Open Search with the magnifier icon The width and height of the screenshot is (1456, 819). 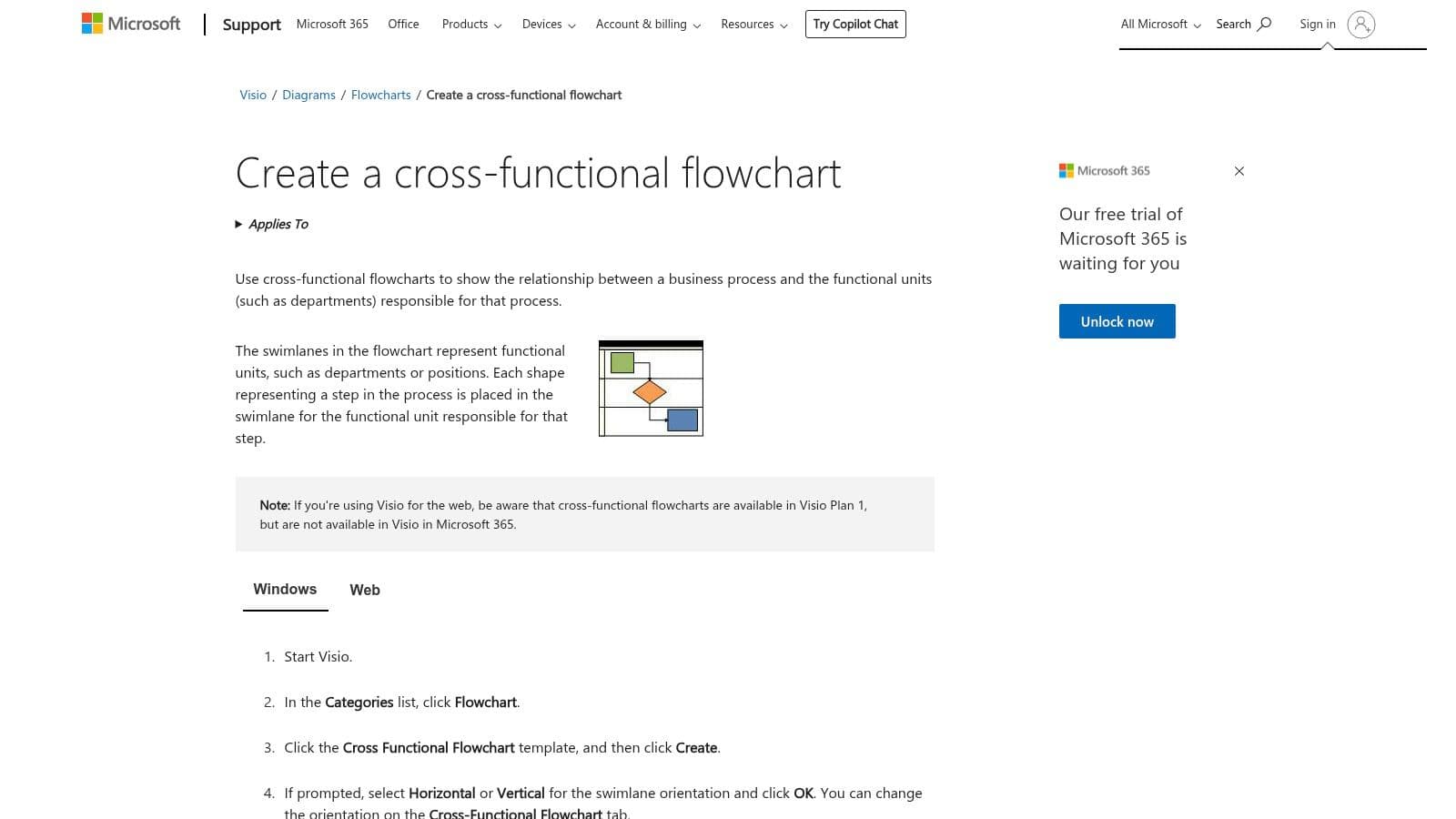pos(1264,24)
